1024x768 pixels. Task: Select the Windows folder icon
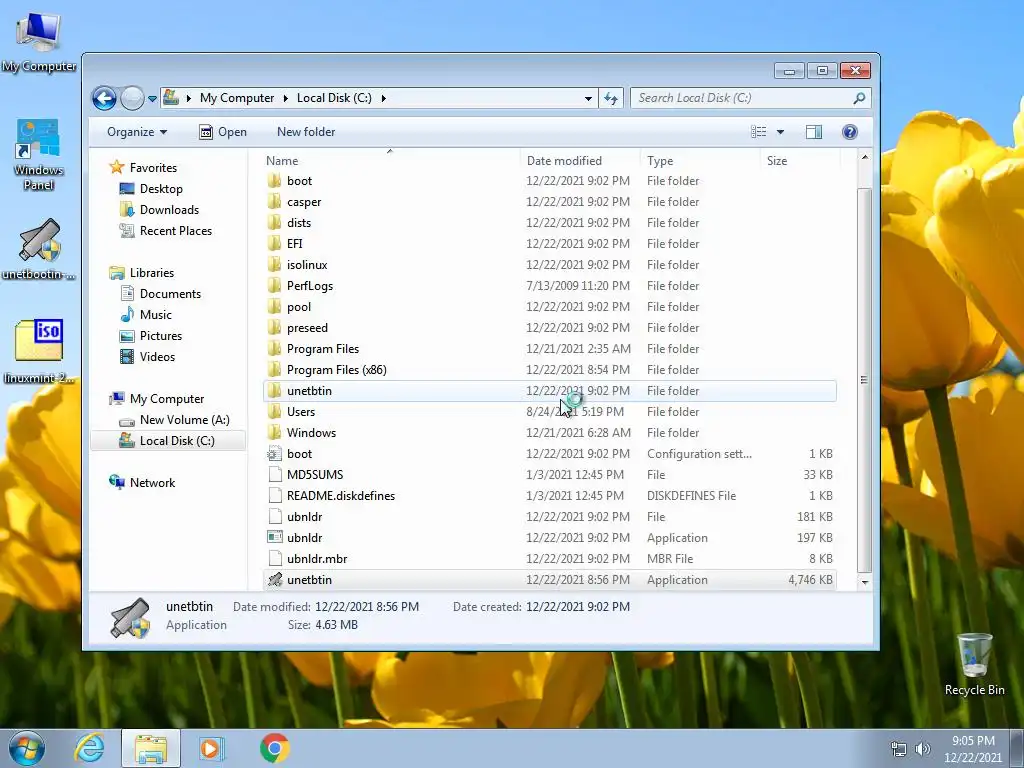tap(275, 432)
